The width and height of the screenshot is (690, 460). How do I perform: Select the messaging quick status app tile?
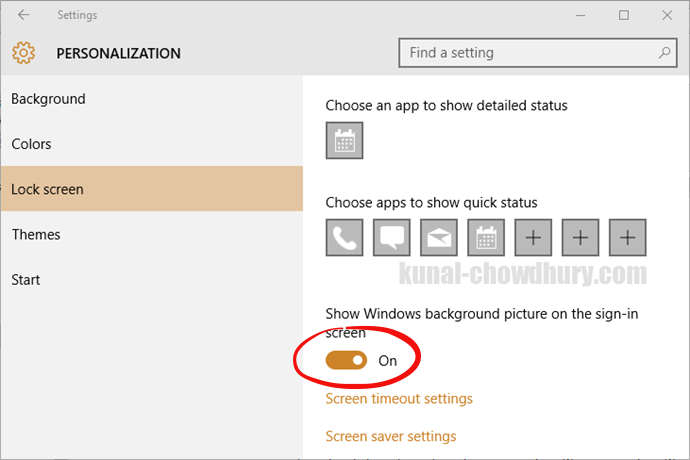392,238
